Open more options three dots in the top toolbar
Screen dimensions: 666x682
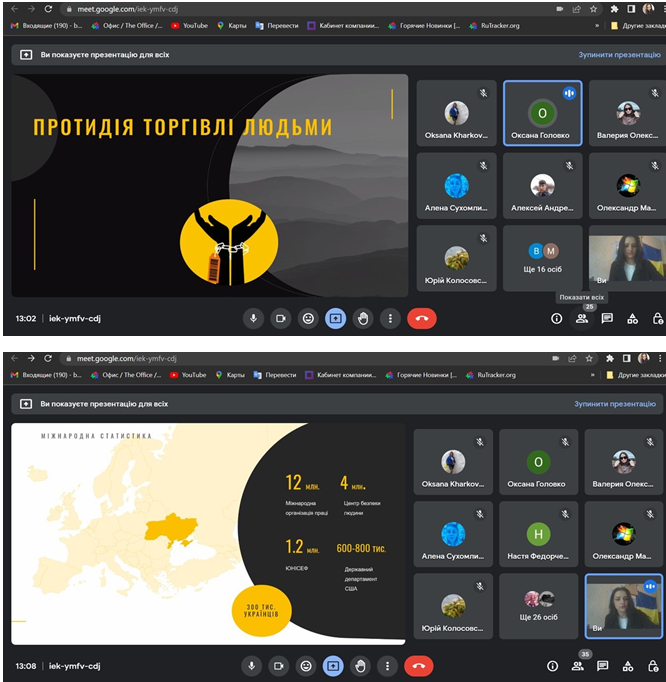point(390,318)
